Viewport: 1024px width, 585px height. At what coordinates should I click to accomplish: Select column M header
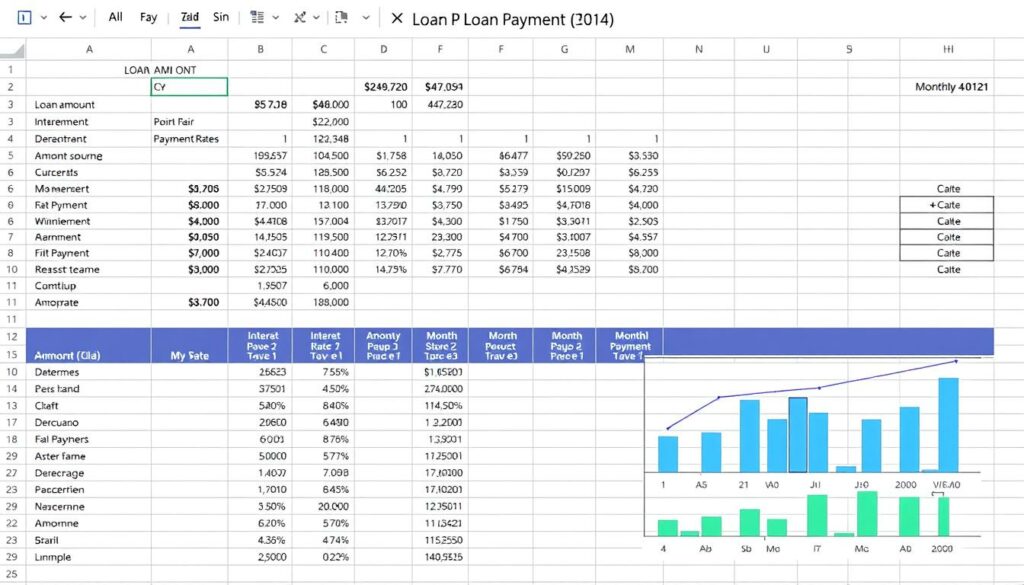630,49
